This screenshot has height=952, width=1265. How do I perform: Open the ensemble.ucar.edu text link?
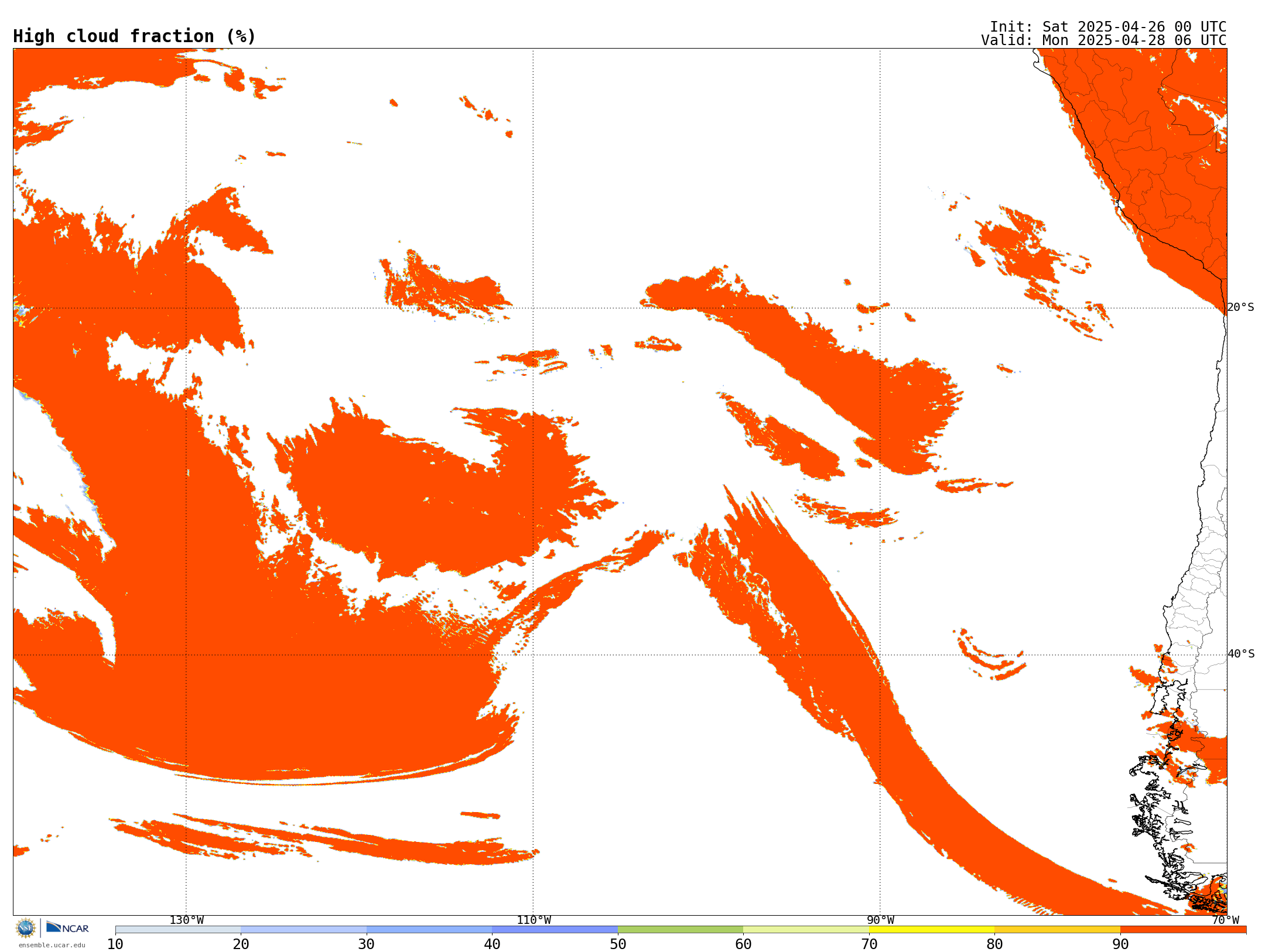tap(52, 945)
